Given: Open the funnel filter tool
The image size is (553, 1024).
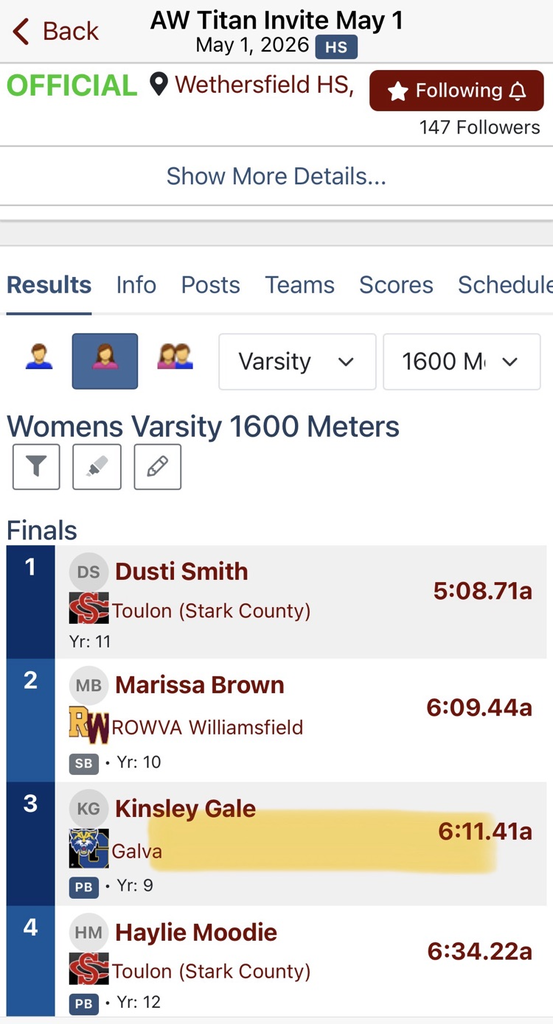Looking at the screenshot, I should click(x=36, y=467).
